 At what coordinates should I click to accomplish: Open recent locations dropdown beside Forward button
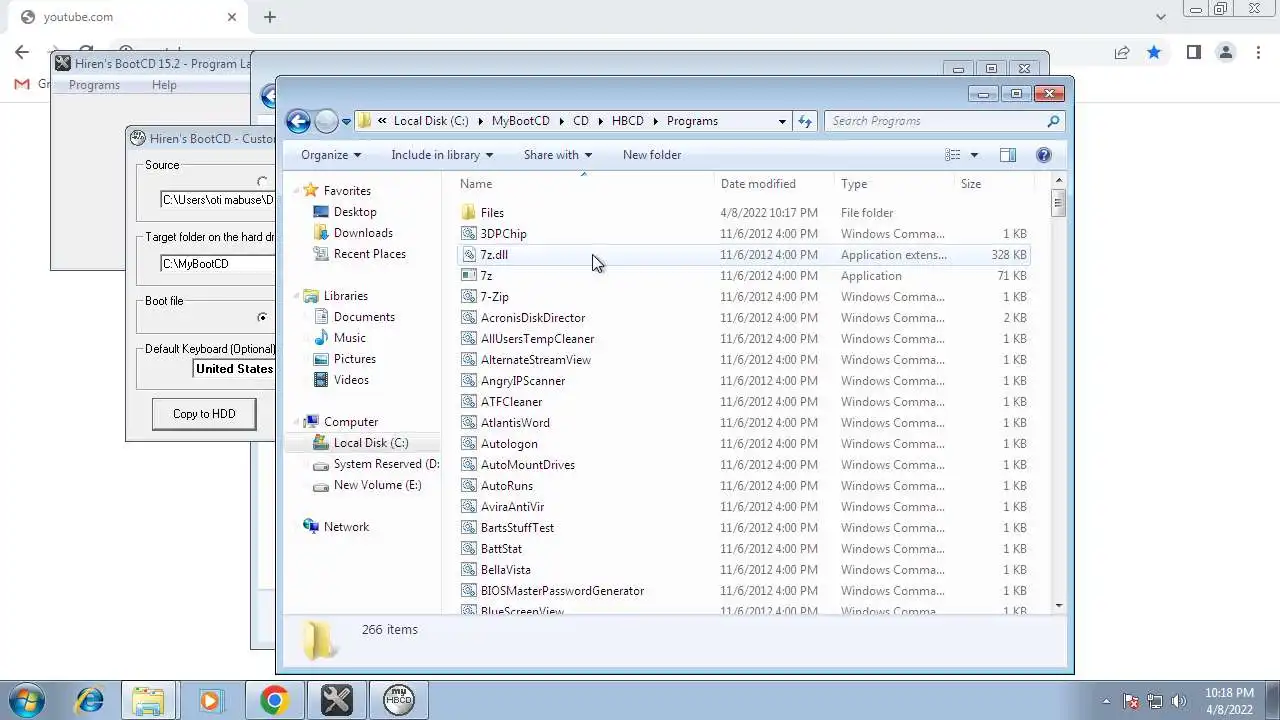coord(346,122)
